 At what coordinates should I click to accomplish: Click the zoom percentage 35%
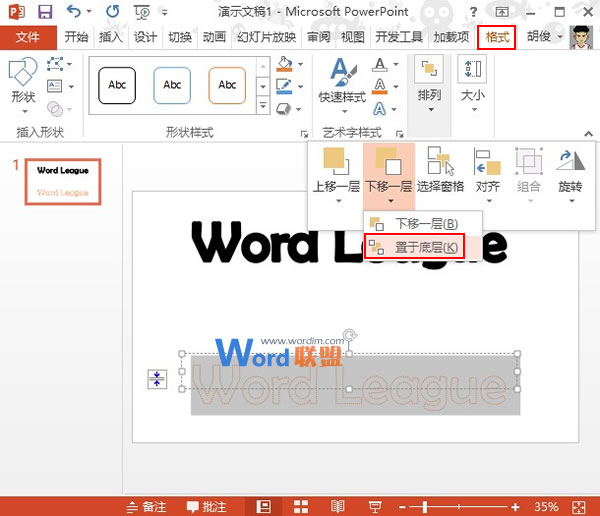[x=546, y=507]
